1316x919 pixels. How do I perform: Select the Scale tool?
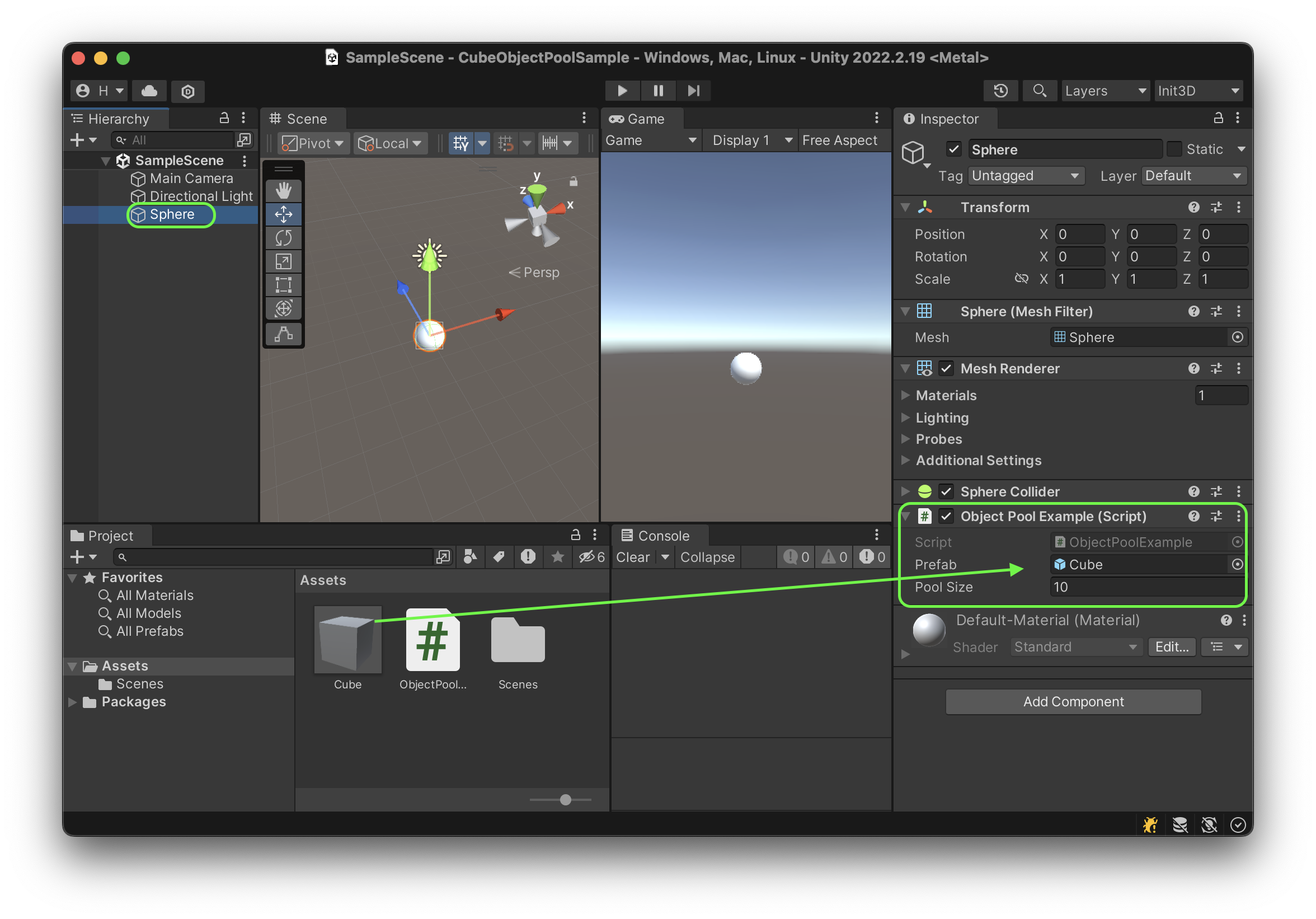tap(283, 261)
